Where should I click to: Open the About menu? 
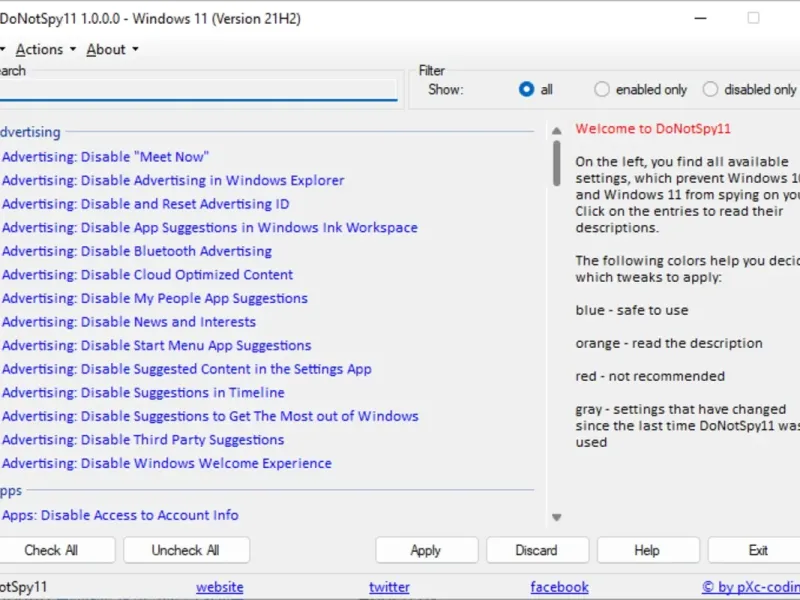(111, 49)
